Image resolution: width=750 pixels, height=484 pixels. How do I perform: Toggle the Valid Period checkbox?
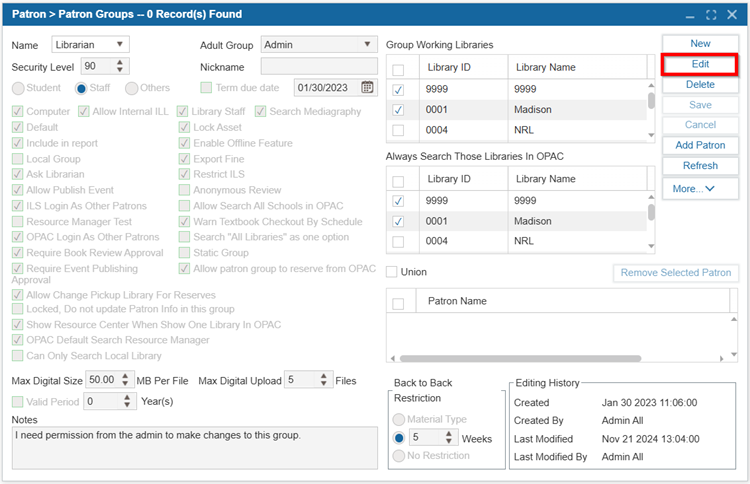17,401
